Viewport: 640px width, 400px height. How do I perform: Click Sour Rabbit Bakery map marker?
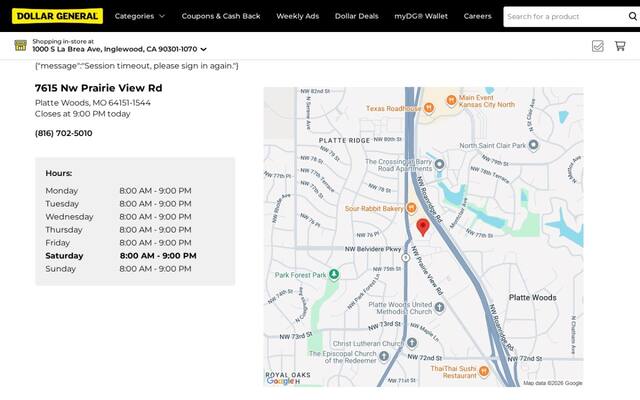coord(411,208)
